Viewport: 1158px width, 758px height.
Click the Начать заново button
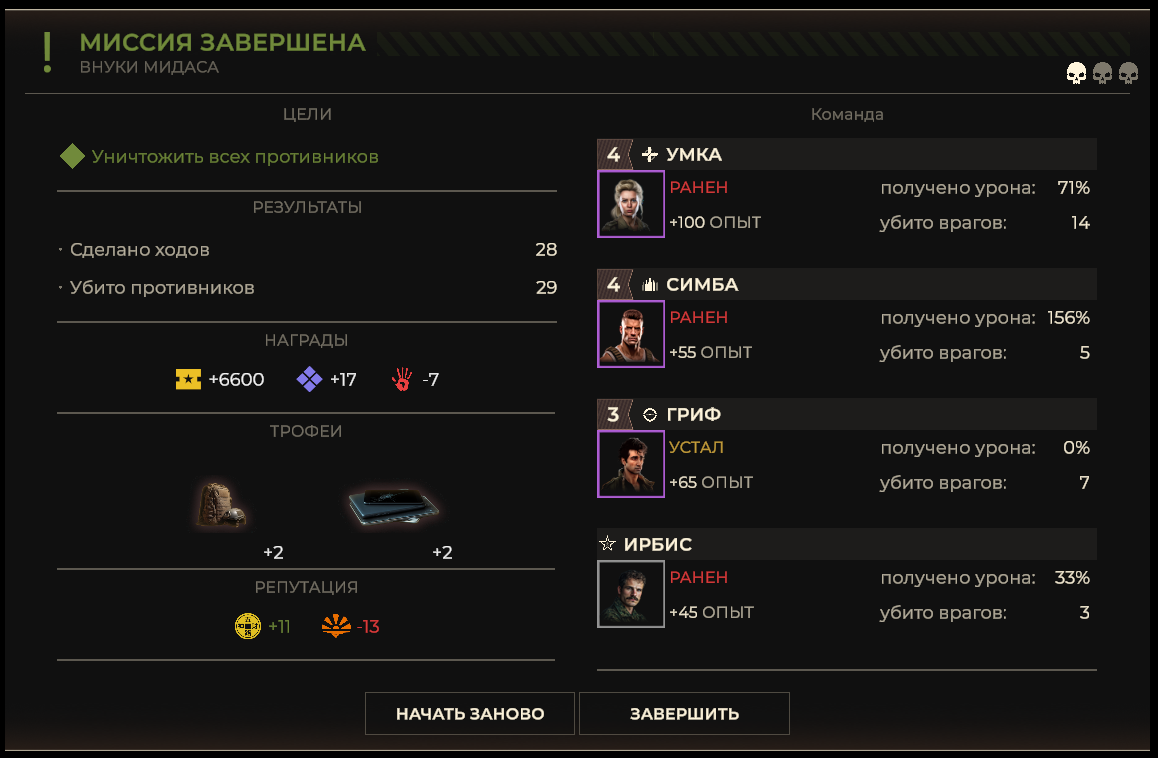pos(470,714)
